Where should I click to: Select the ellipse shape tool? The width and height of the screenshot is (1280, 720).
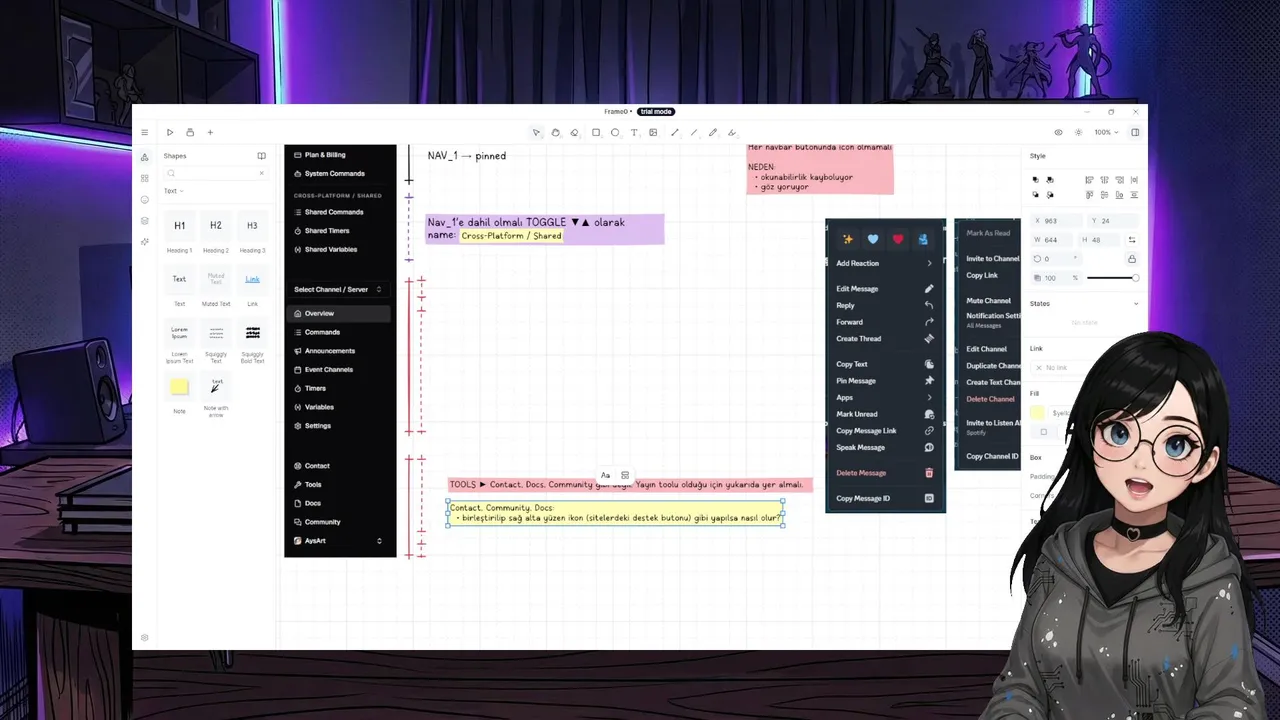tap(615, 132)
